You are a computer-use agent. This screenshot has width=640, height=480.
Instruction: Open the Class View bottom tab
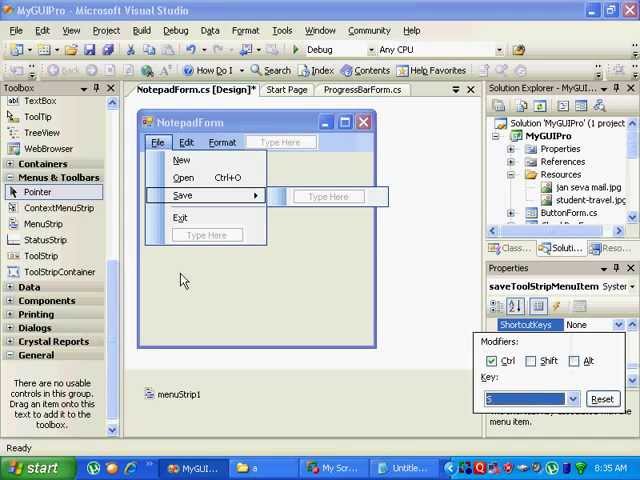click(510, 248)
